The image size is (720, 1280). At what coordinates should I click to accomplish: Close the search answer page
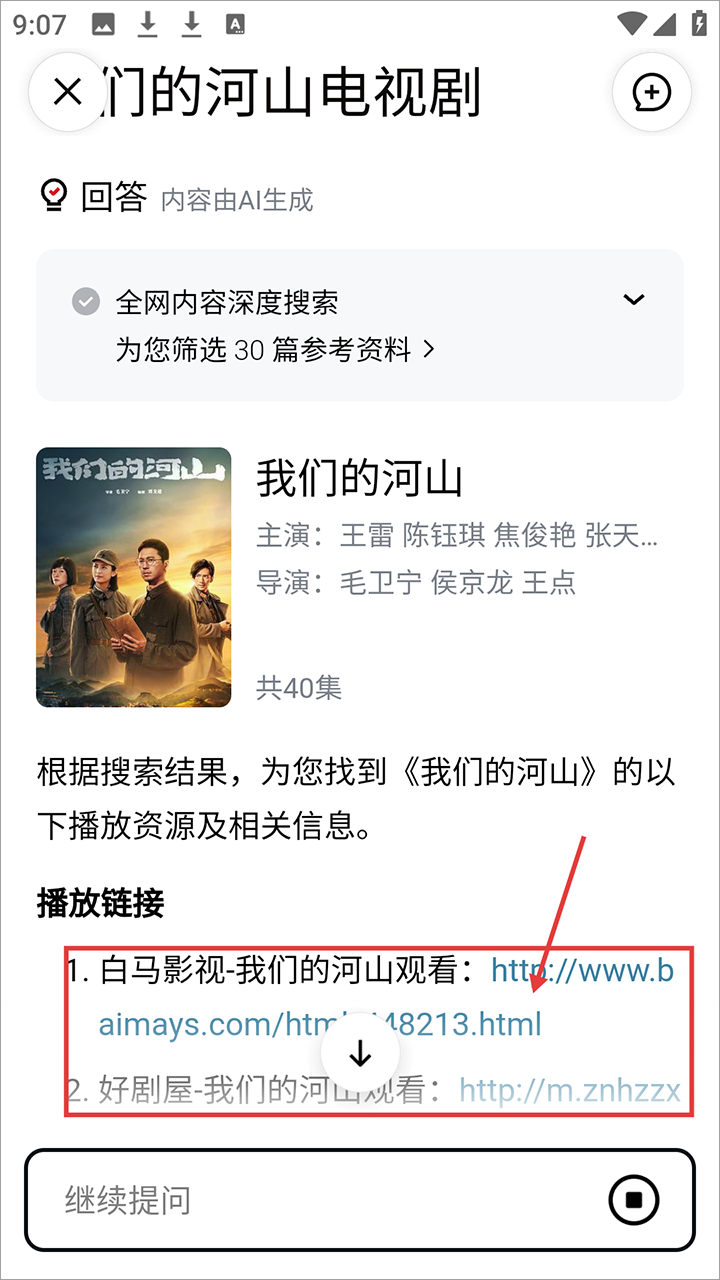[x=67, y=92]
